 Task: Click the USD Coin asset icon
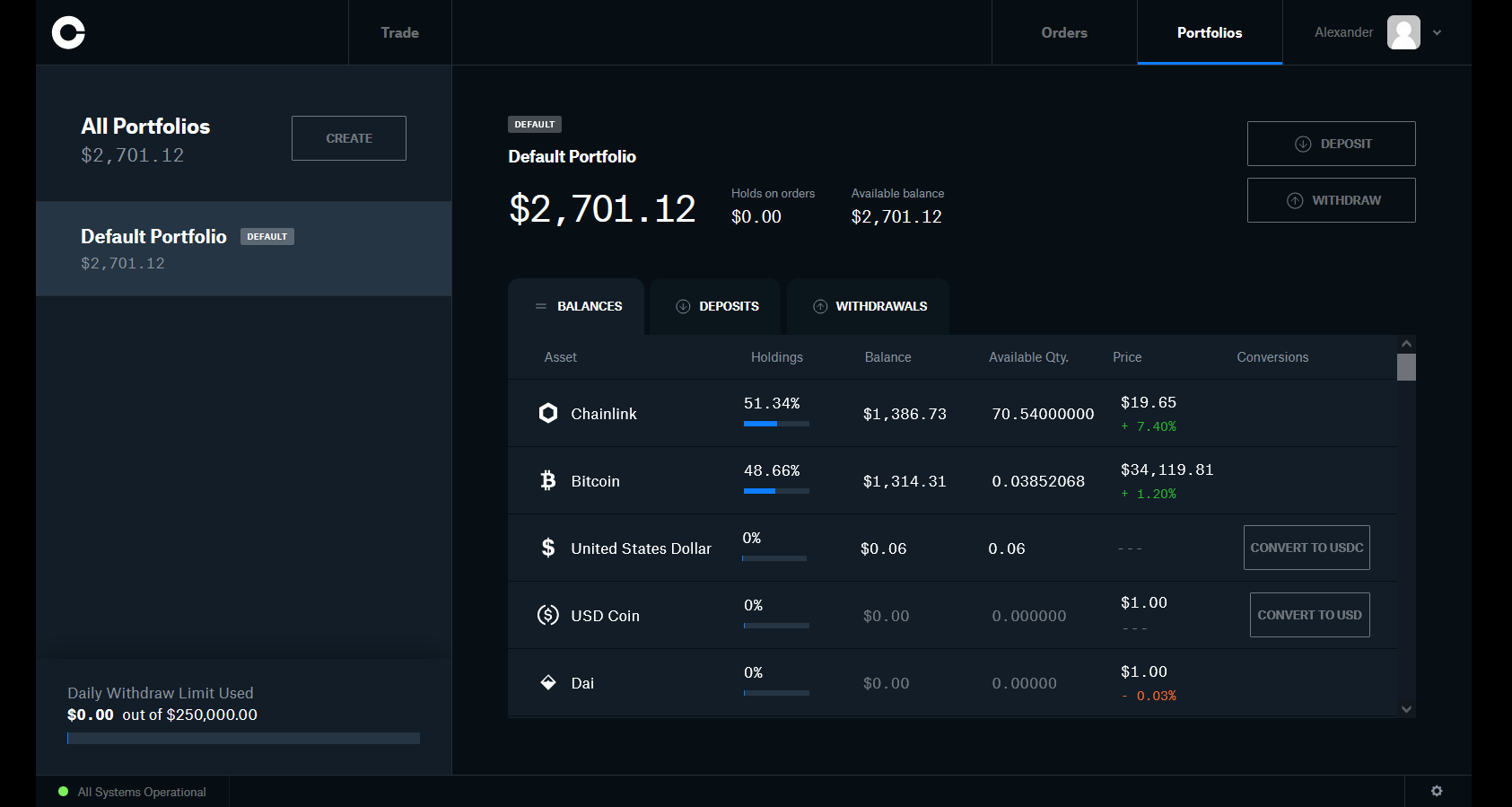(x=548, y=615)
